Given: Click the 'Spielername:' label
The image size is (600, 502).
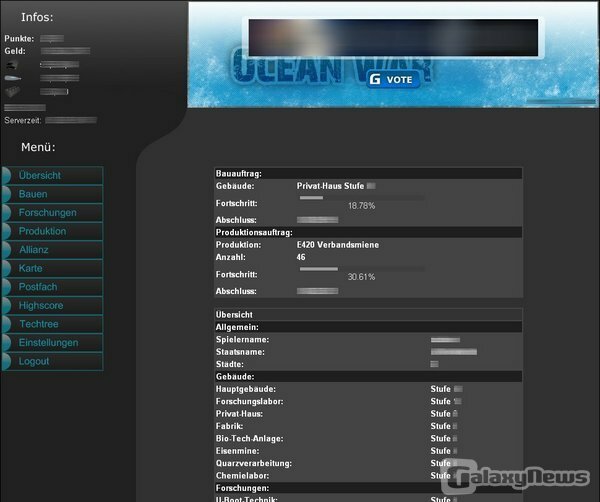Looking at the screenshot, I should click(x=242, y=340).
